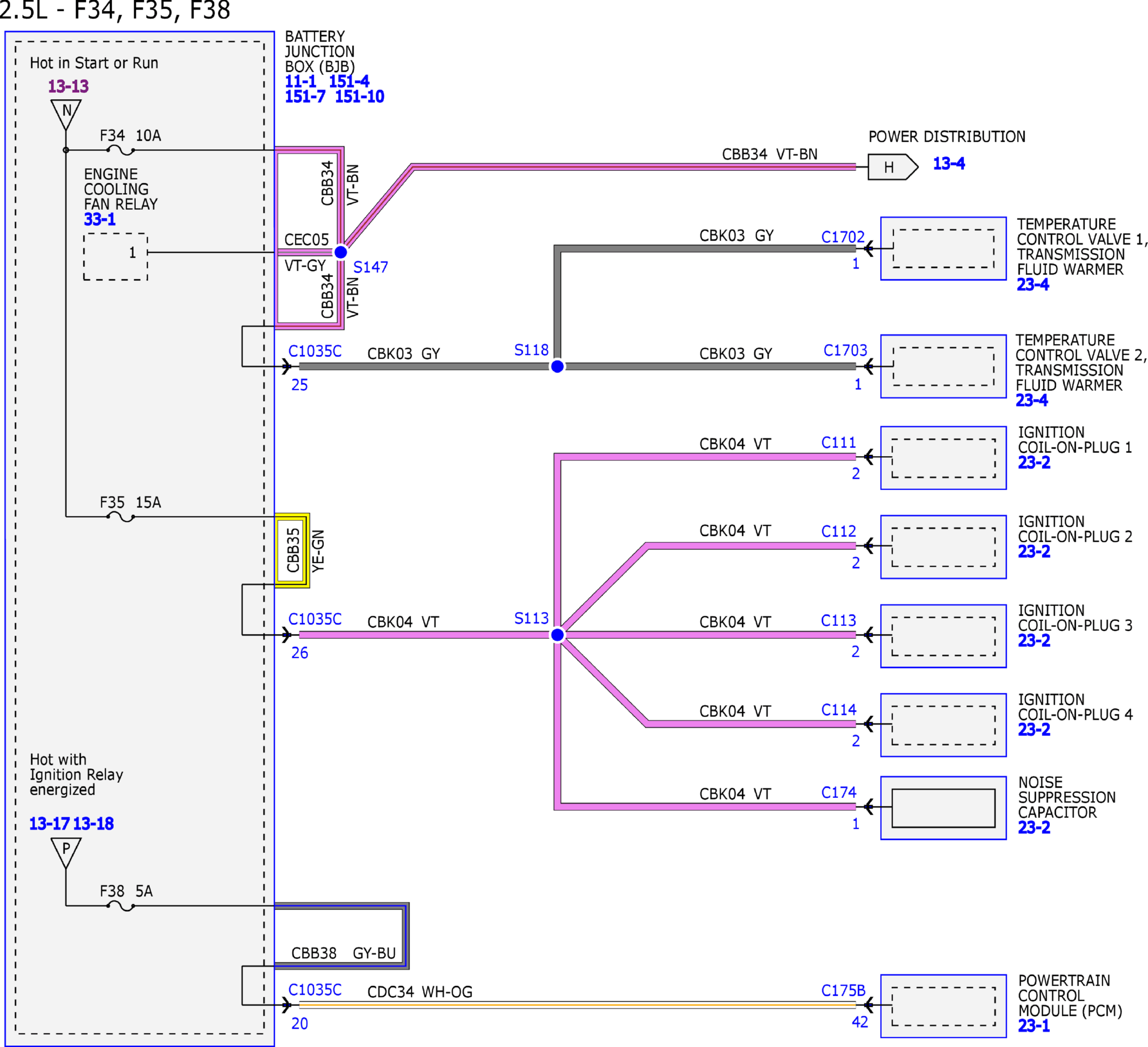Open the 13-13 page reference link
This screenshot has width=1148, height=1047.
tap(68, 86)
